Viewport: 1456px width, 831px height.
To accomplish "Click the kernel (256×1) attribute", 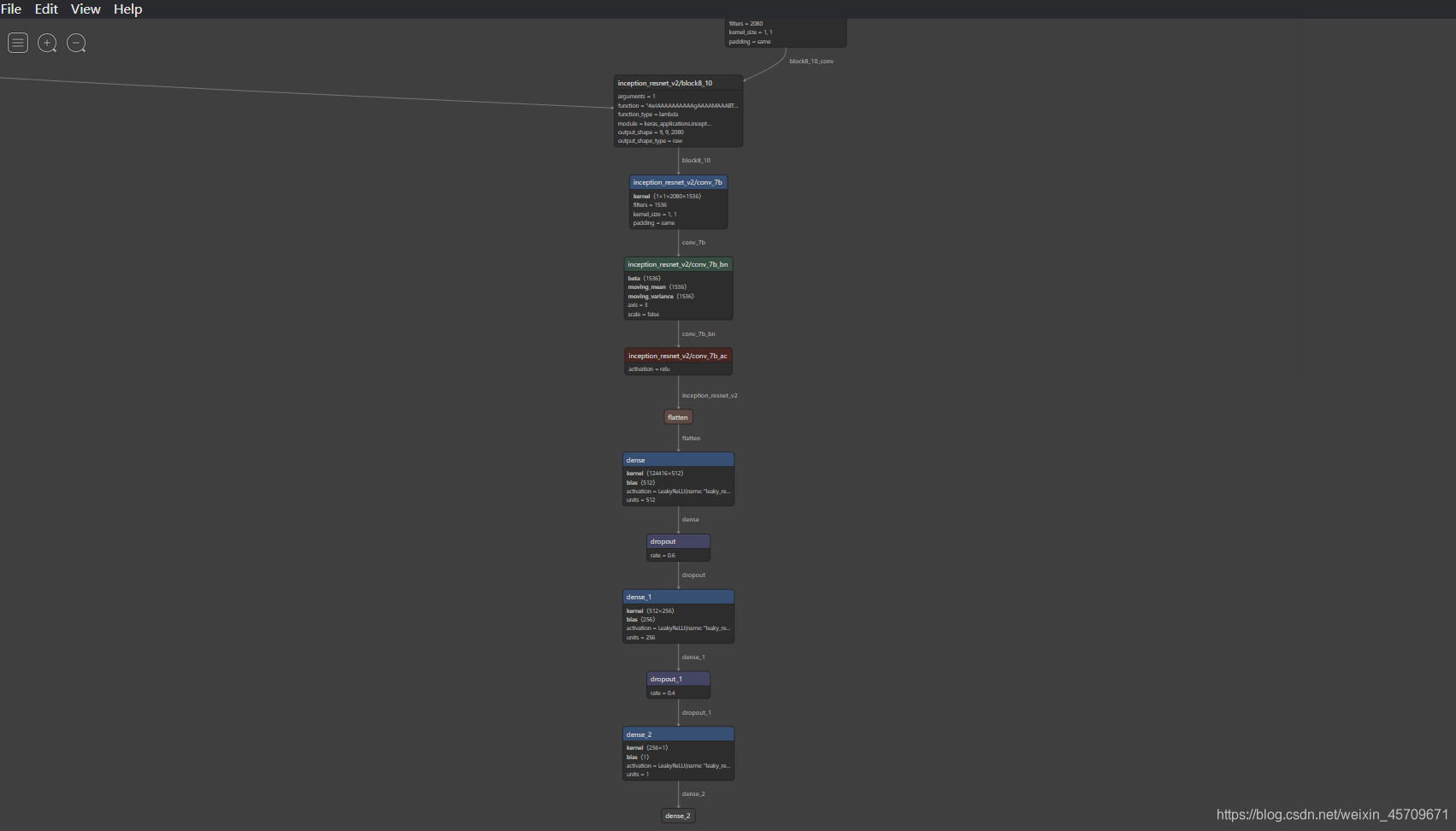I will click(x=647, y=748).
